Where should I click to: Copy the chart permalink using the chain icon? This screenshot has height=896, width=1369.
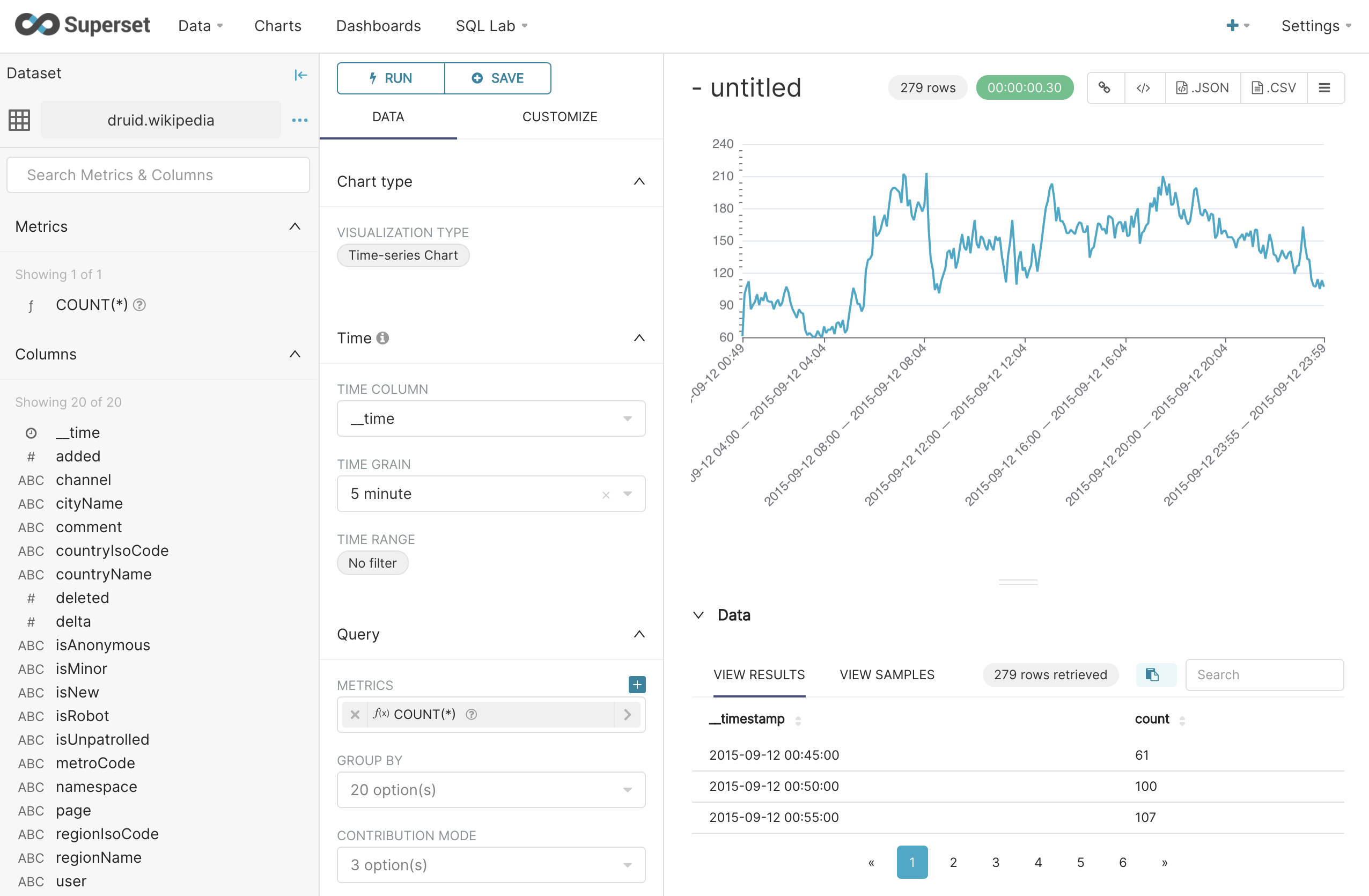pos(1106,87)
